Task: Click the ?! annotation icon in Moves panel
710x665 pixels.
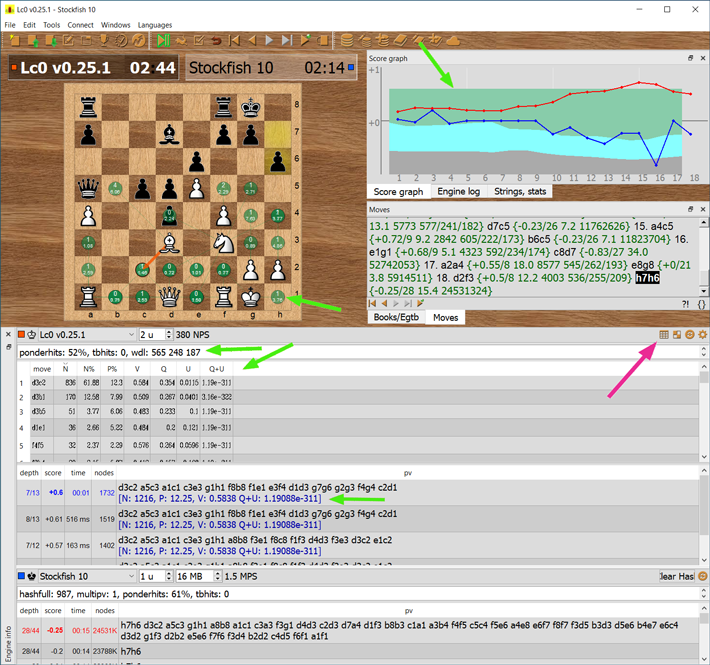Action: [x=685, y=302]
